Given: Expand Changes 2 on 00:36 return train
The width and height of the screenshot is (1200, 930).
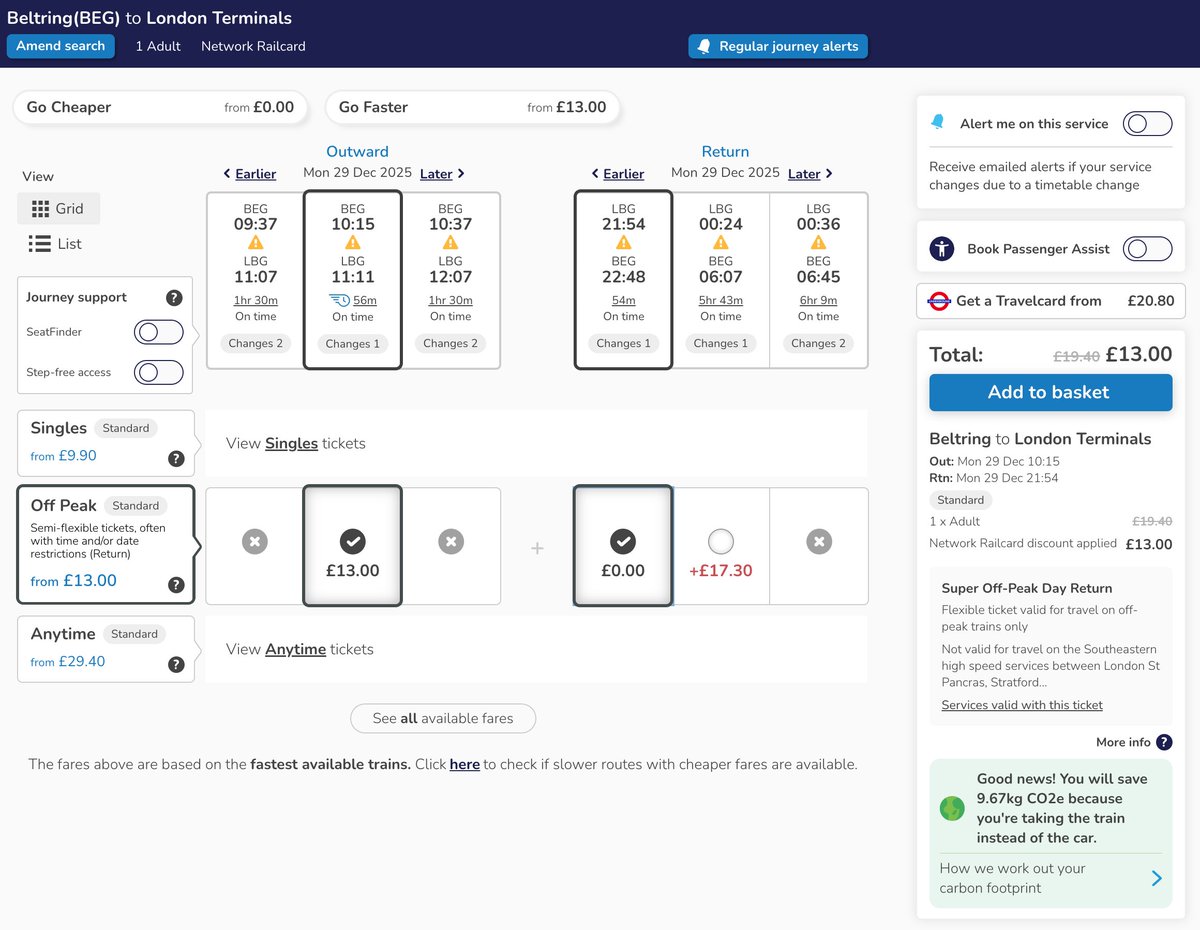Looking at the screenshot, I should click(x=818, y=343).
